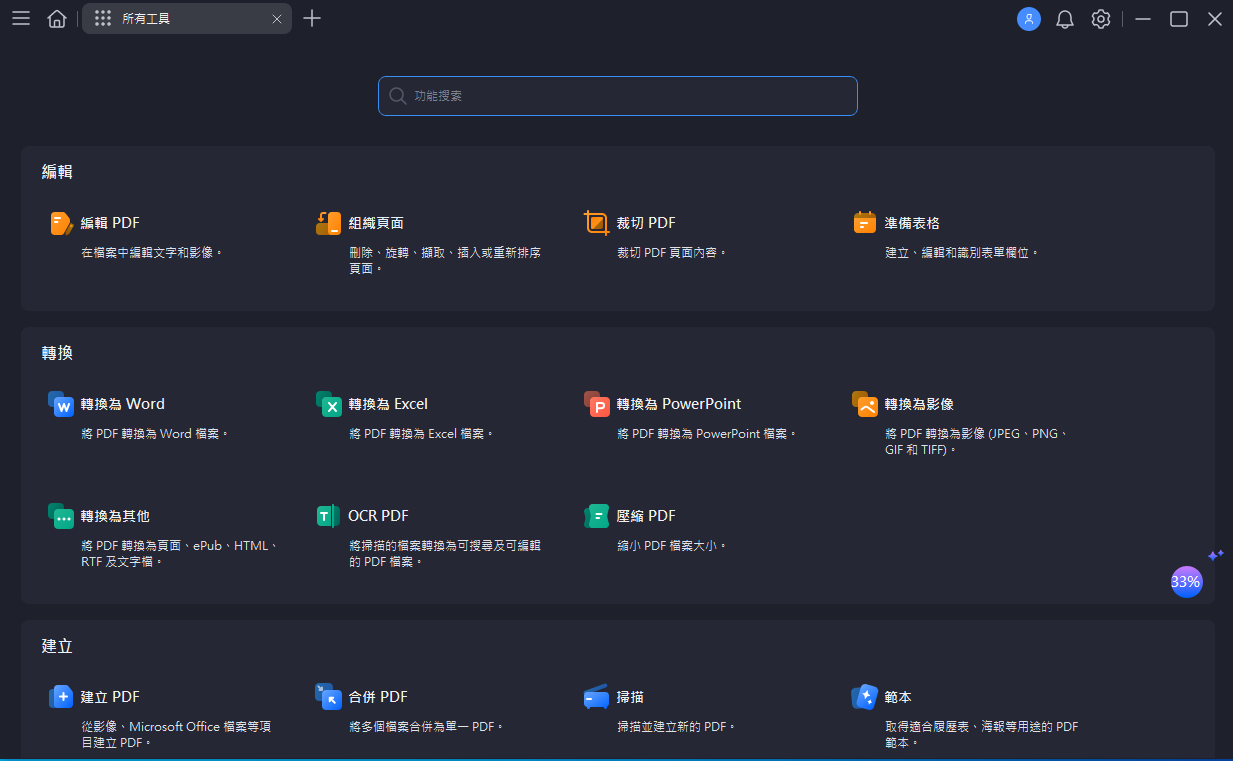1233x761 pixels.
Task: Click description 在檔案中編輯文字和影像。
Action: (x=152, y=253)
